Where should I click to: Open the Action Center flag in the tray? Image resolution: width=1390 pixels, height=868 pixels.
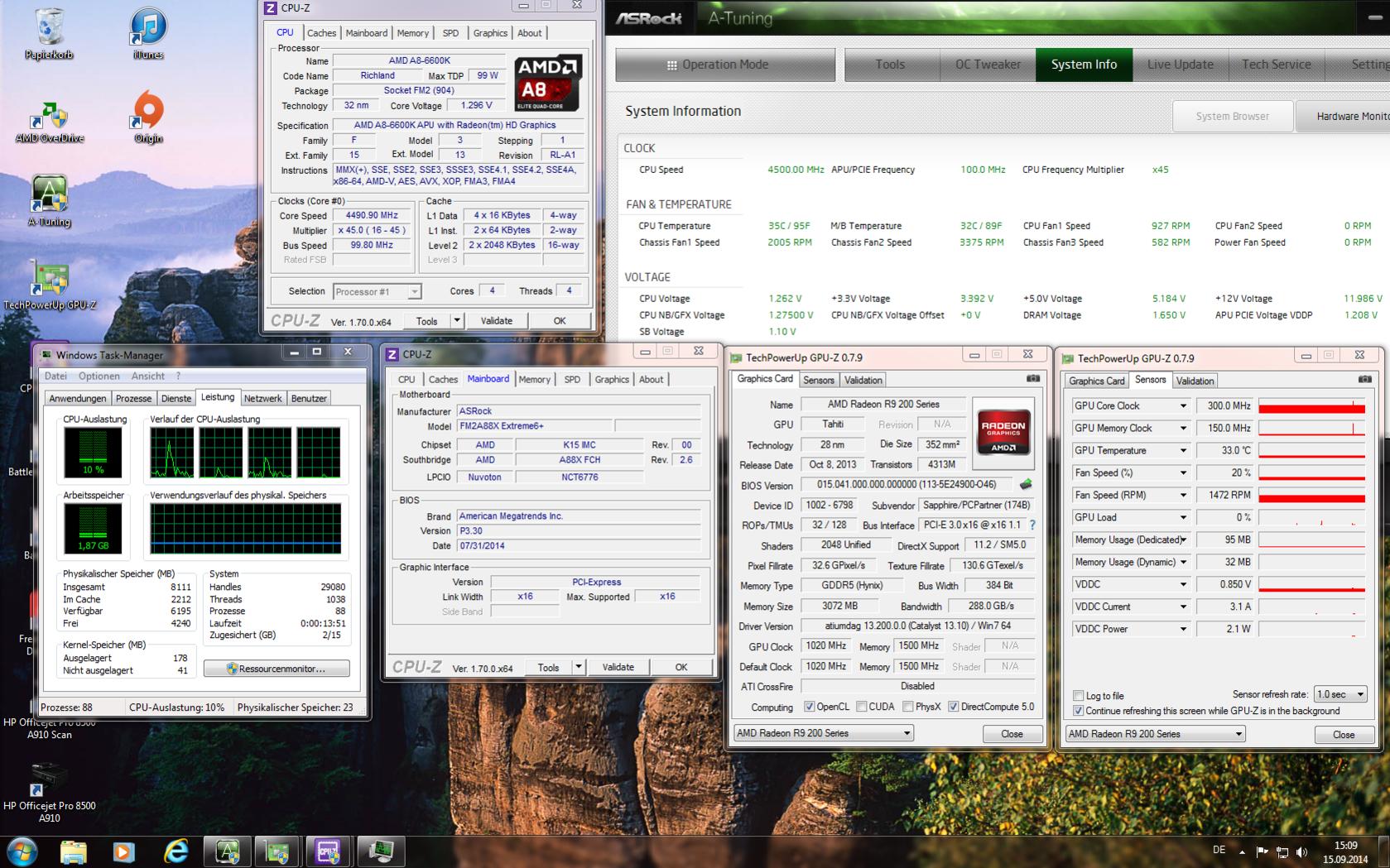(x=1263, y=851)
